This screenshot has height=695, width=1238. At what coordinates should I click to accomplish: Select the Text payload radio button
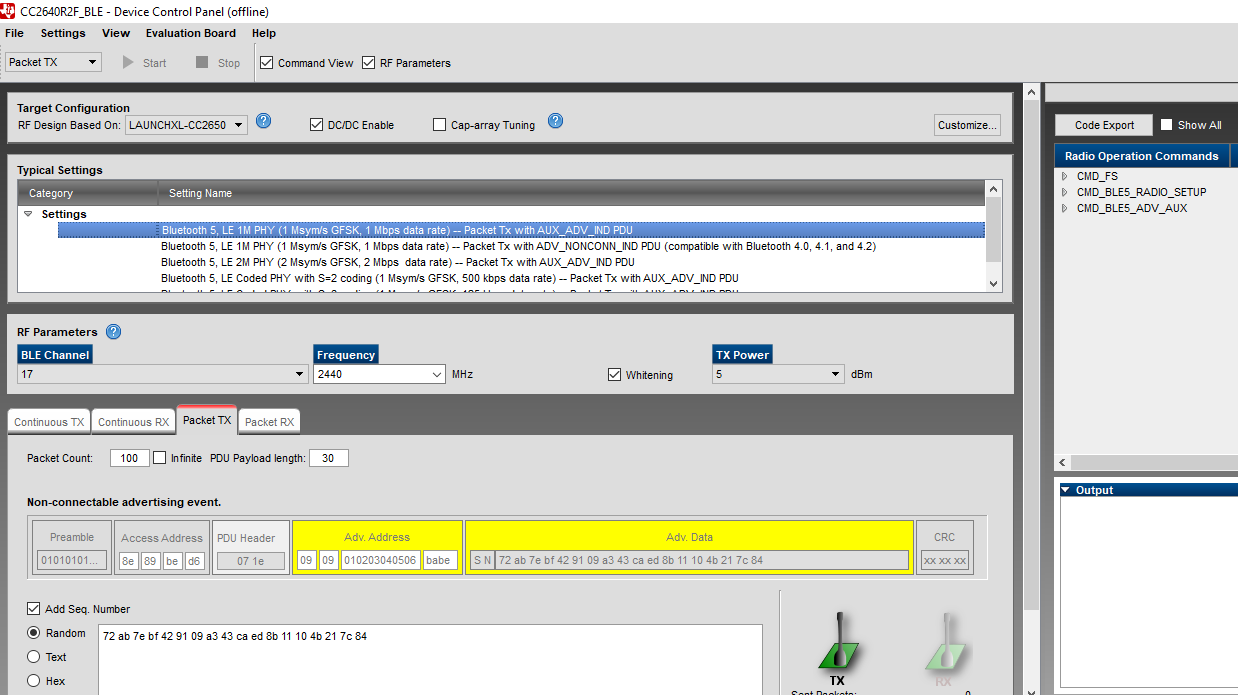pos(34,657)
